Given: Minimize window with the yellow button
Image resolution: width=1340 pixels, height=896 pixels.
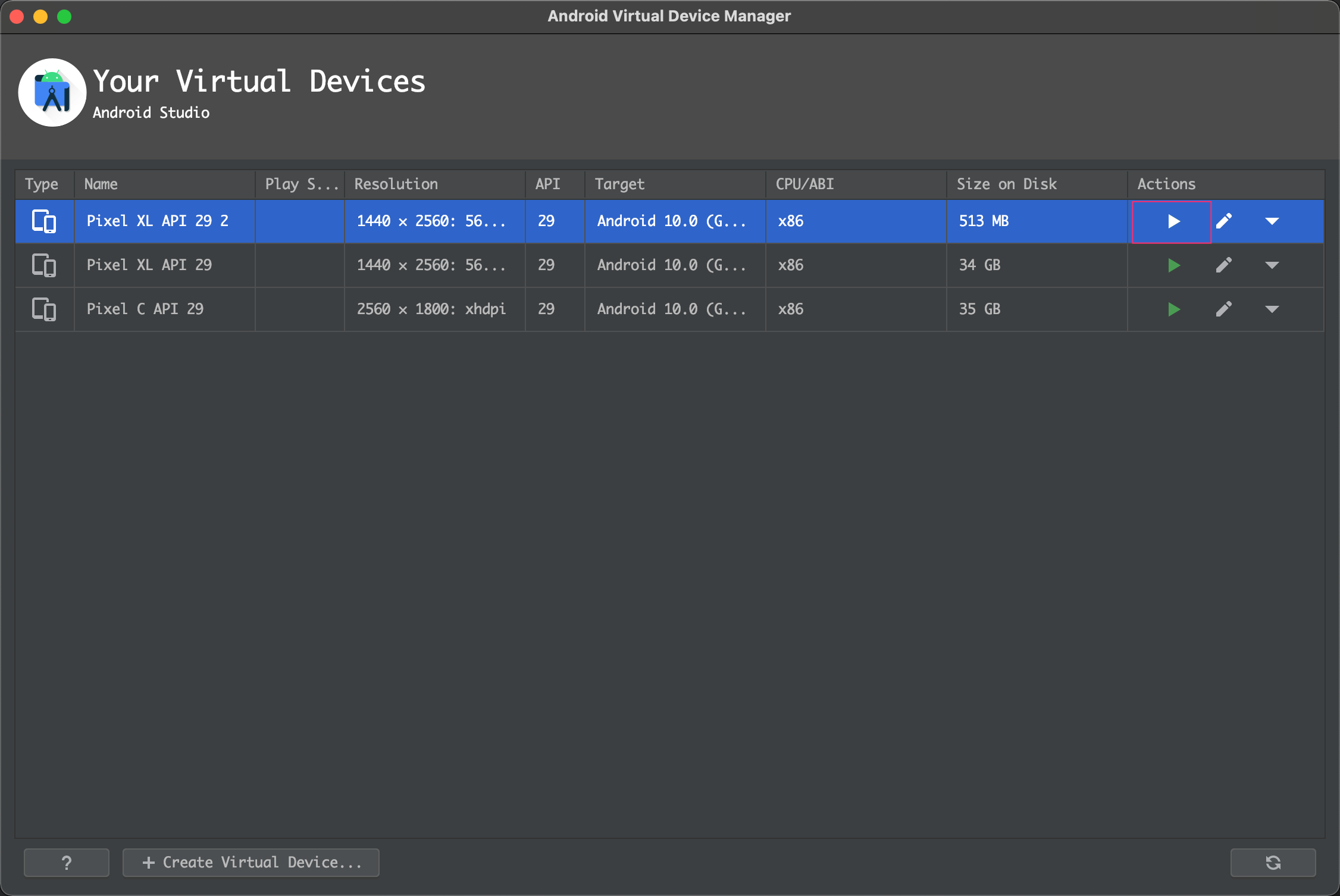Looking at the screenshot, I should coord(40,17).
